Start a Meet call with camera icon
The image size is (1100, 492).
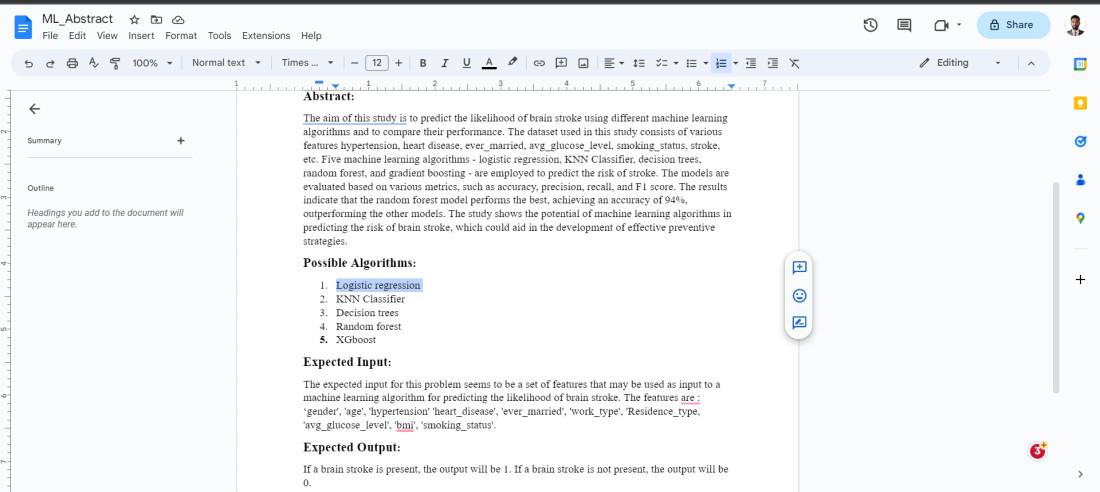click(x=941, y=25)
